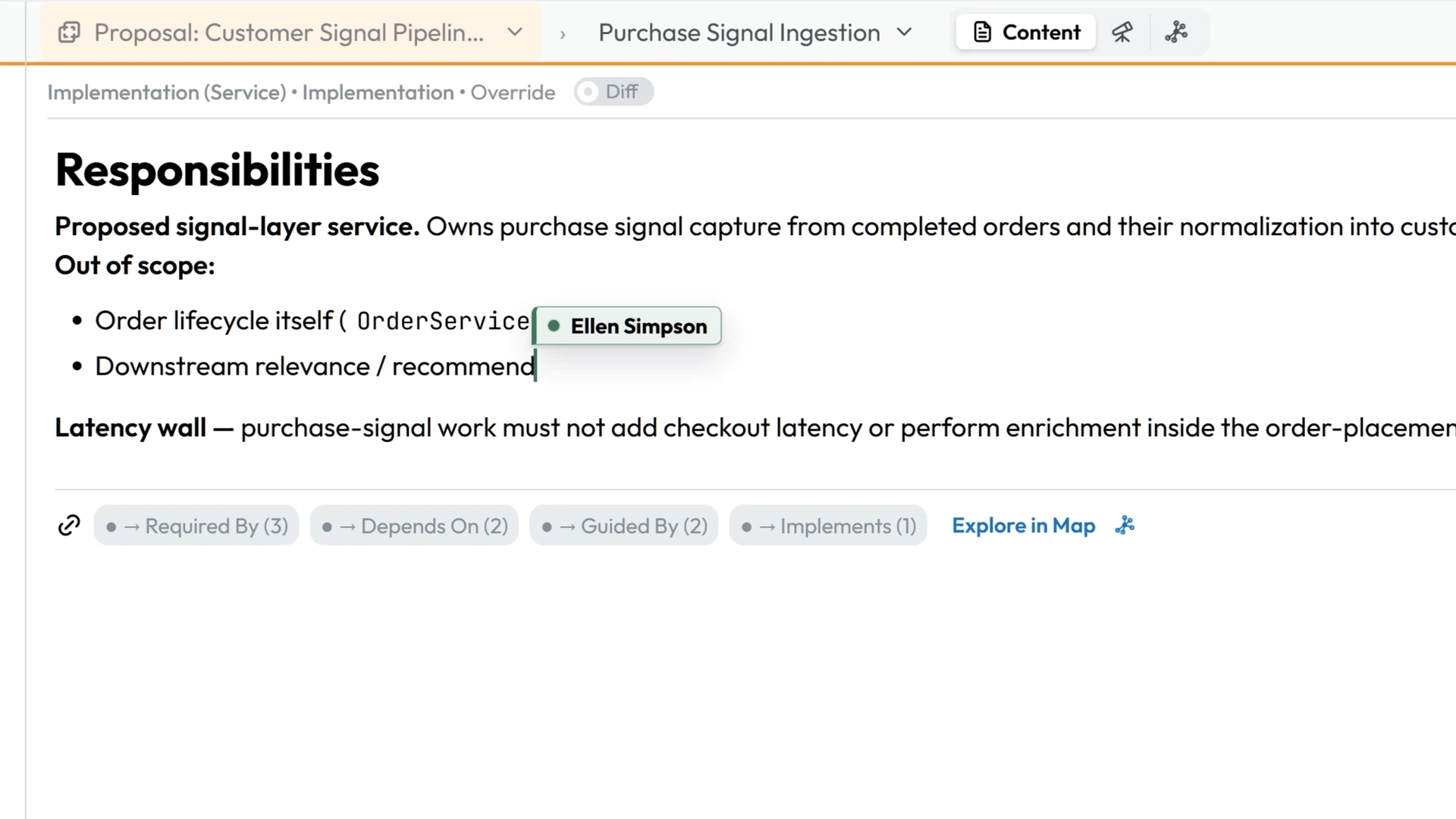Click the graph icon next to Explore in Map
The height and width of the screenshot is (819, 1456).
[x=1125, y=526]
